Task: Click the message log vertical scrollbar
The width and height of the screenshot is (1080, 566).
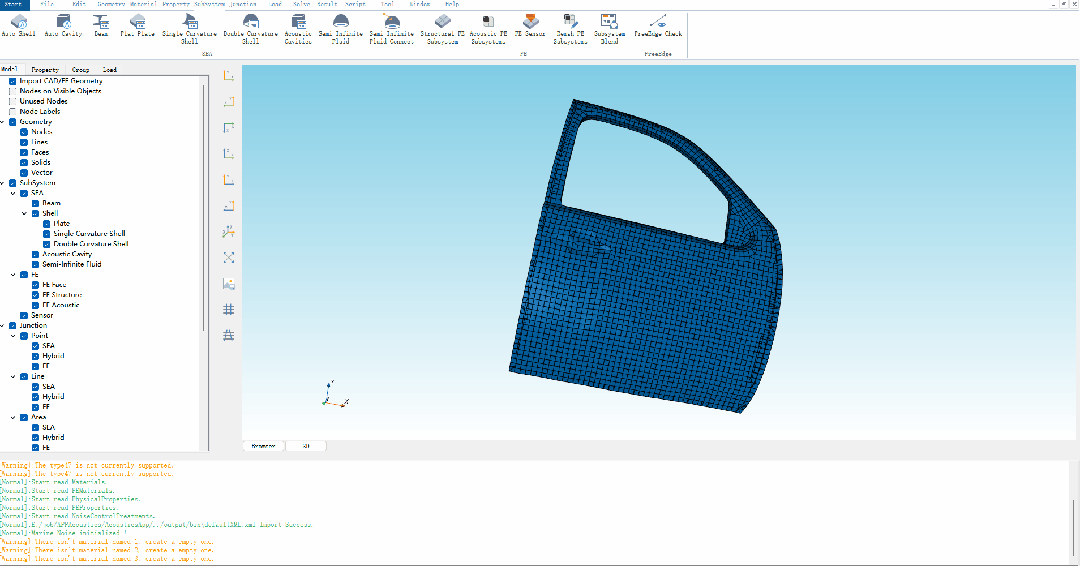Action: tap(1075, 527)
